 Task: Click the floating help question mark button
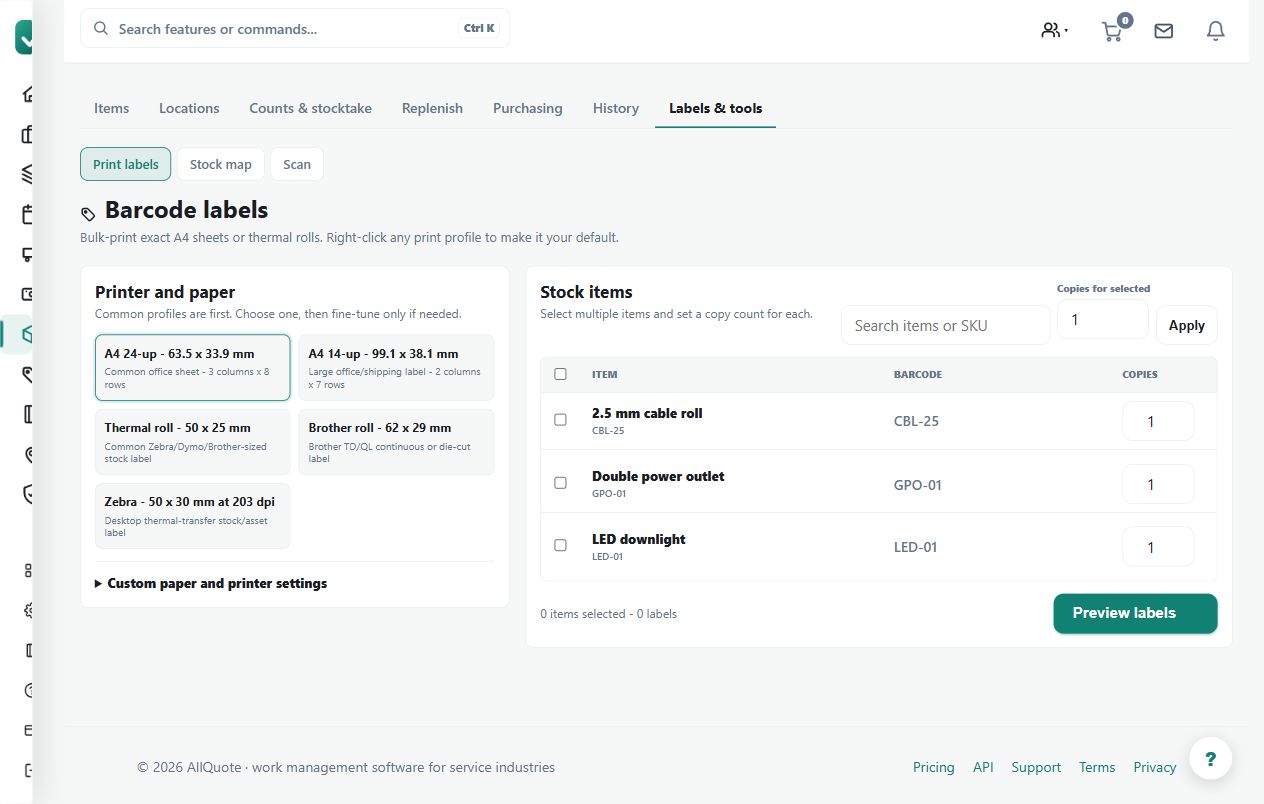tap(1210, 759)
